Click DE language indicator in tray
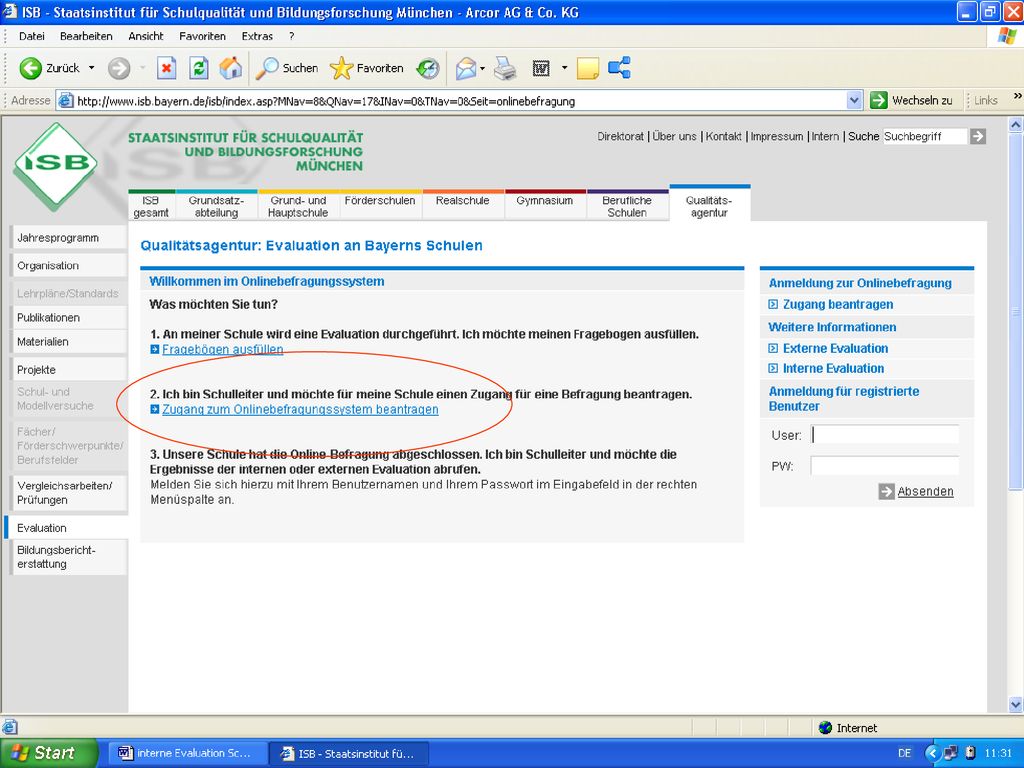This screenshot has height=768, width=1024. 904,753
